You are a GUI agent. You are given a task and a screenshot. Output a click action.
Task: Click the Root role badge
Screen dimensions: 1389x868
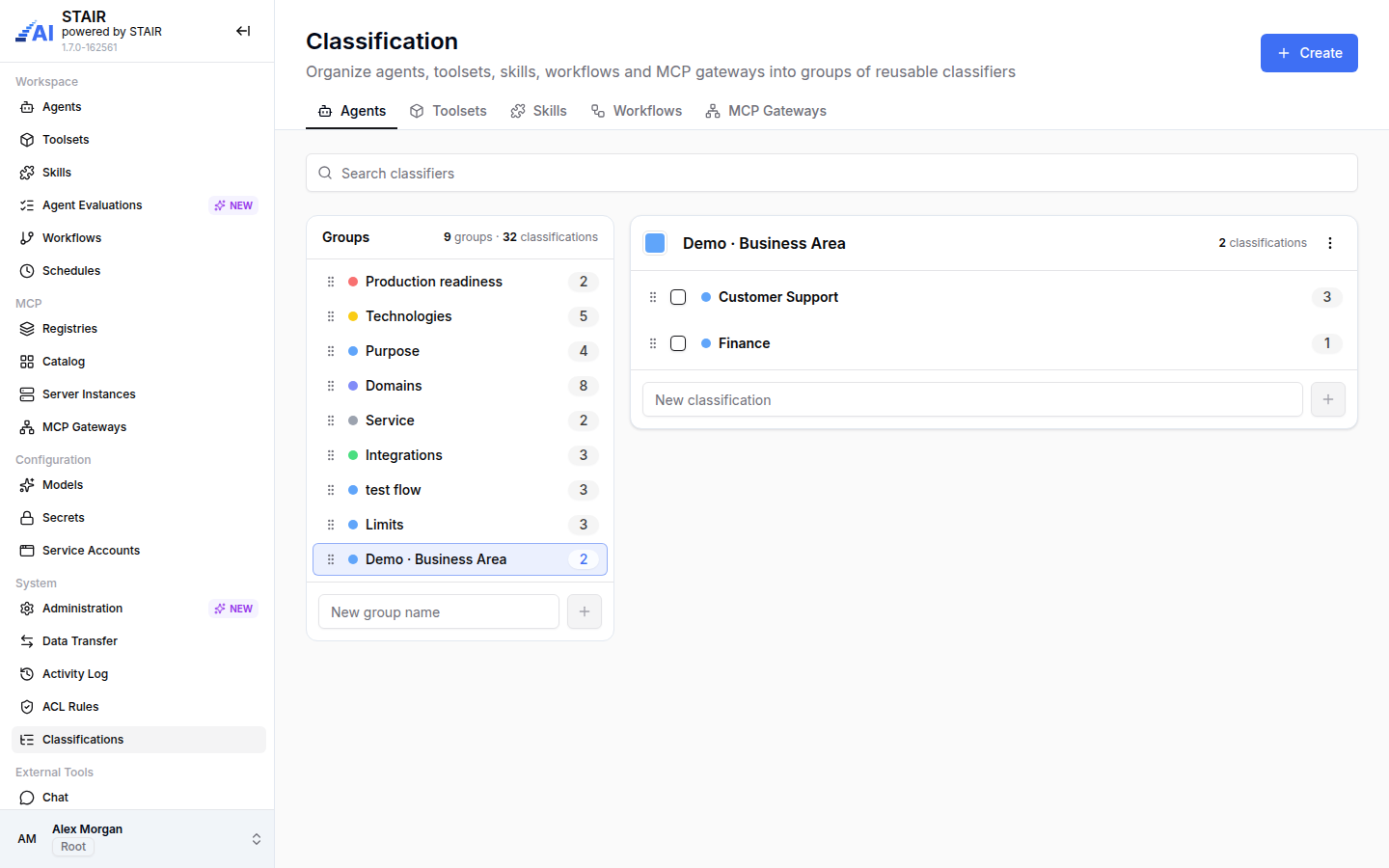[x=73, y=847]
